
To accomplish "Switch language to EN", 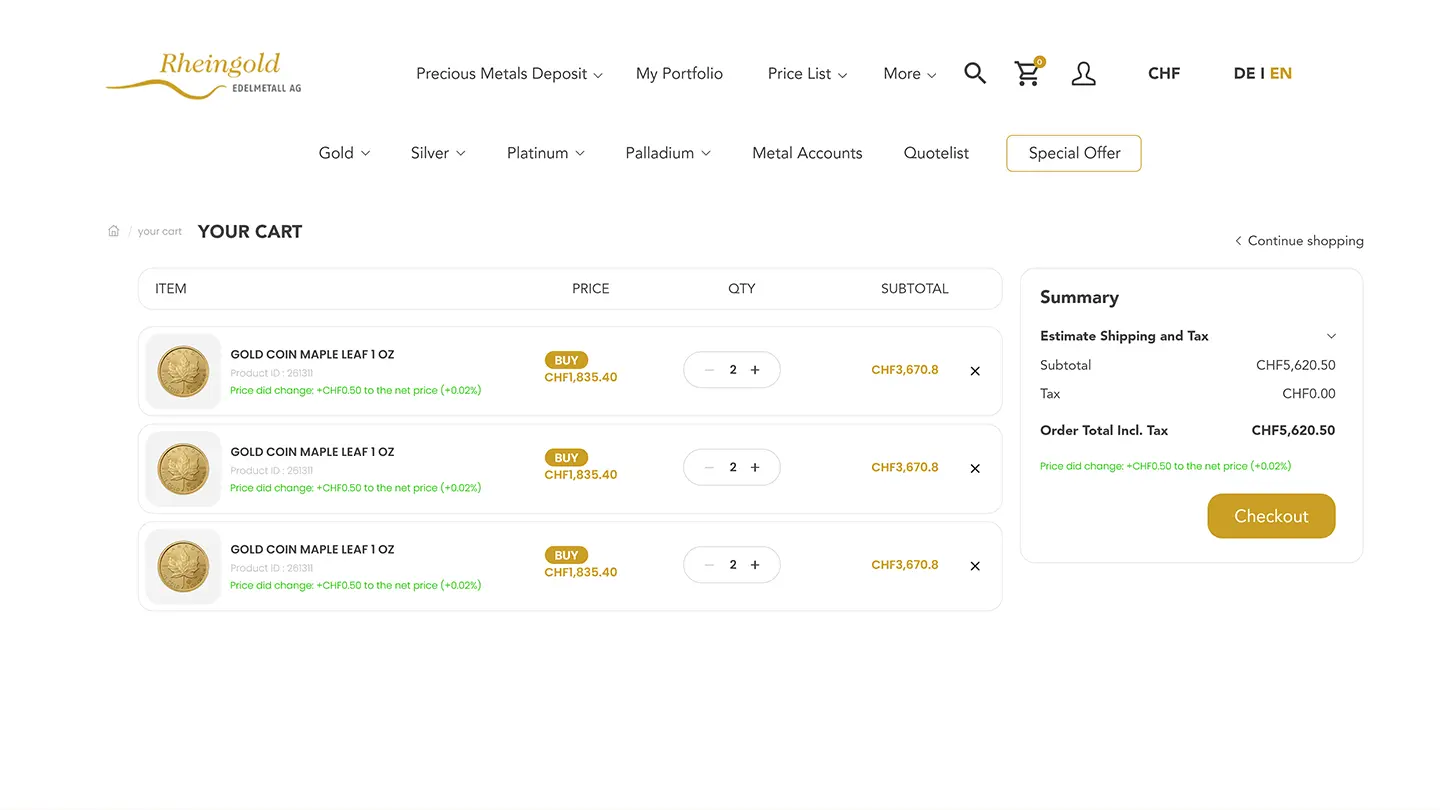I will coord(1281,74).
